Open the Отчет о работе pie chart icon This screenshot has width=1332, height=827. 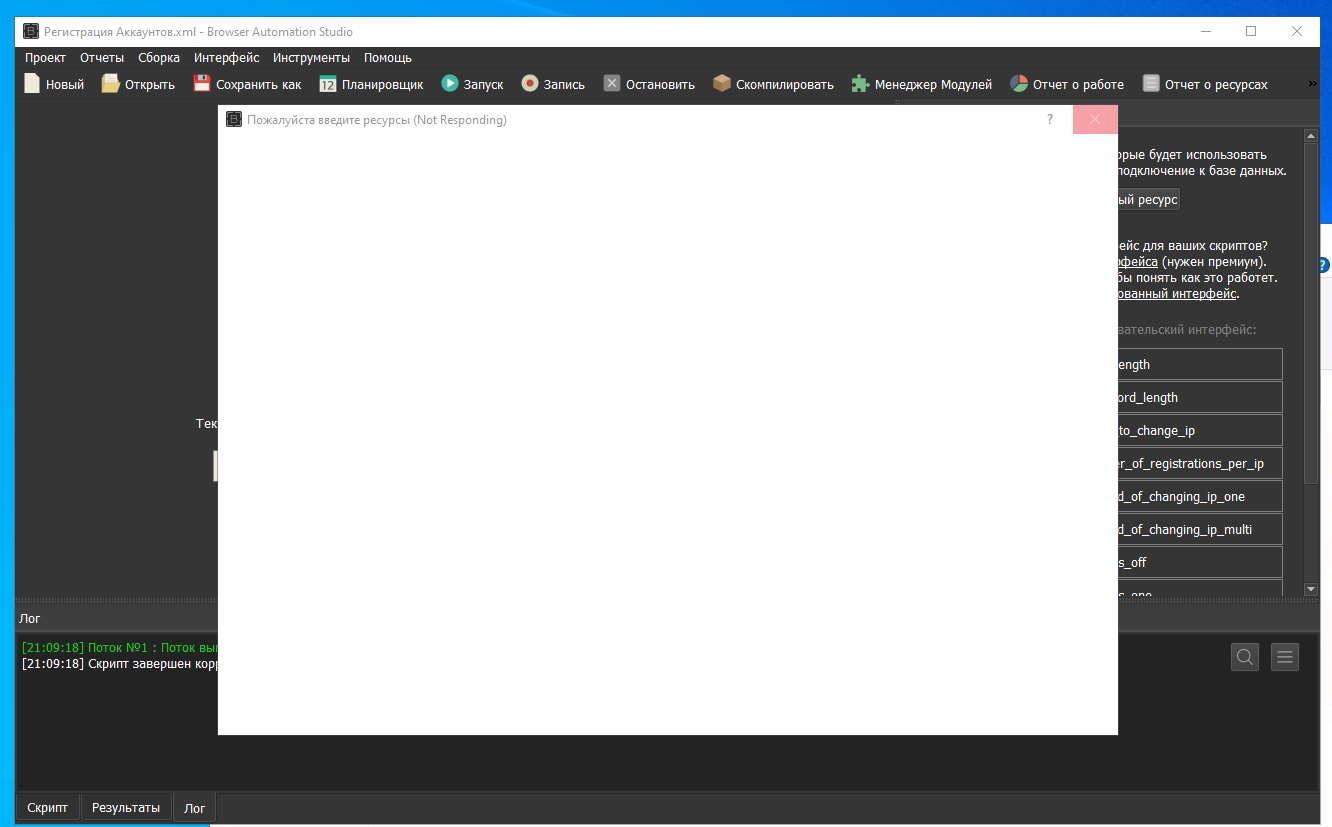[x=1019, y=84]
